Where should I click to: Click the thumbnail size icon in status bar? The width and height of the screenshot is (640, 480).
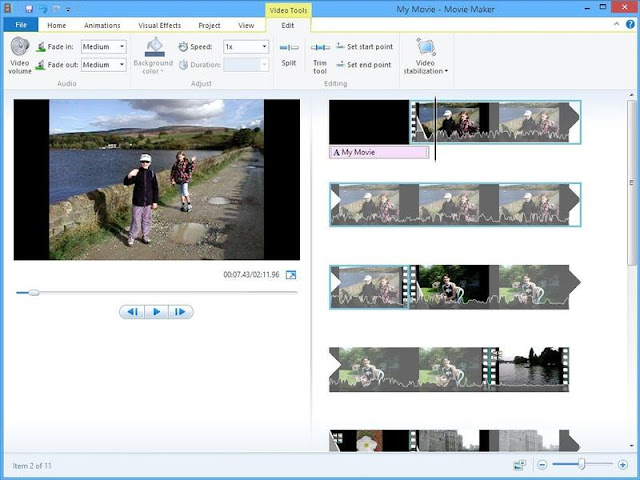tap(520, 464)
